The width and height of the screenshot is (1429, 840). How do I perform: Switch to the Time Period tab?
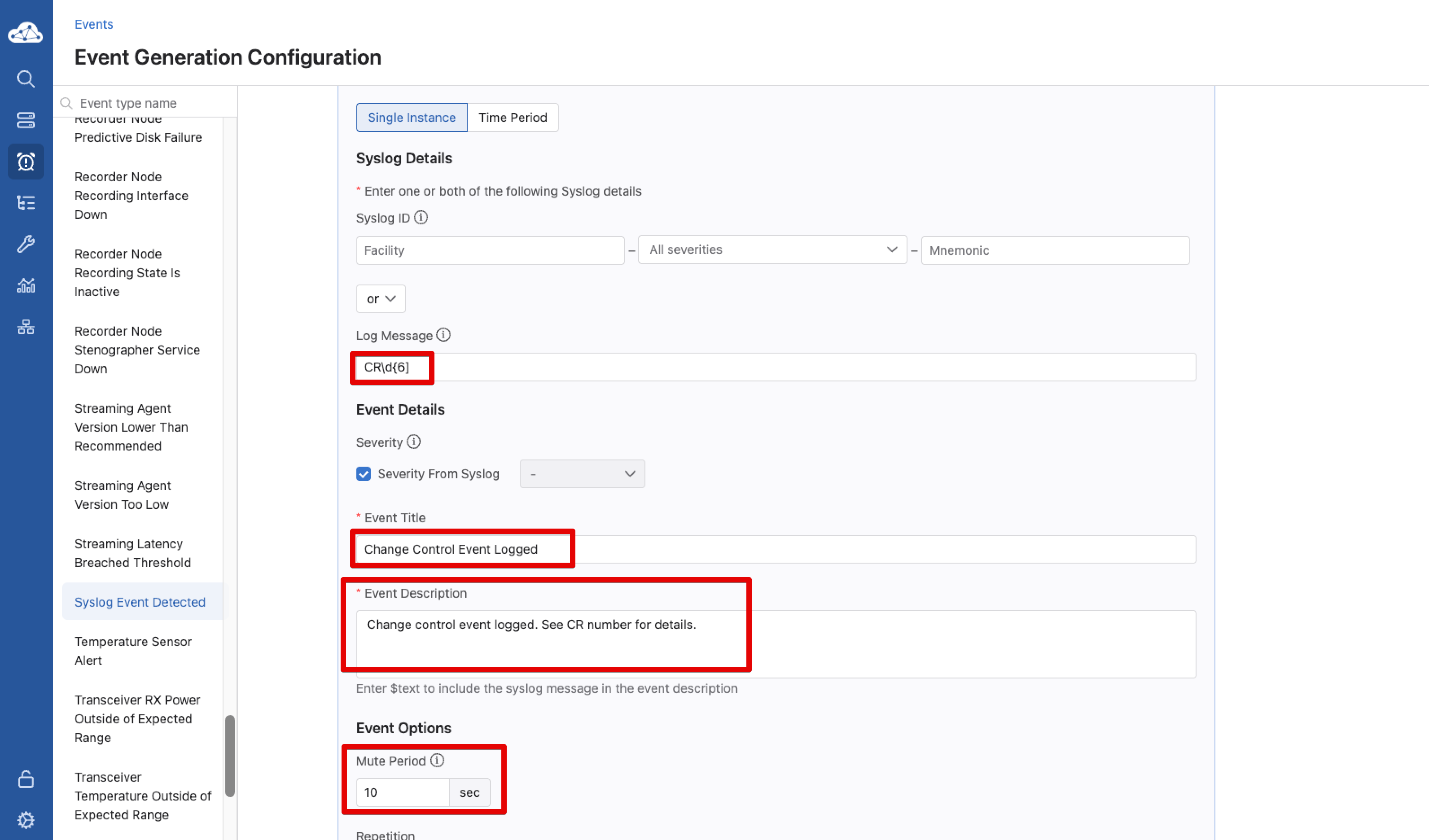512,117
